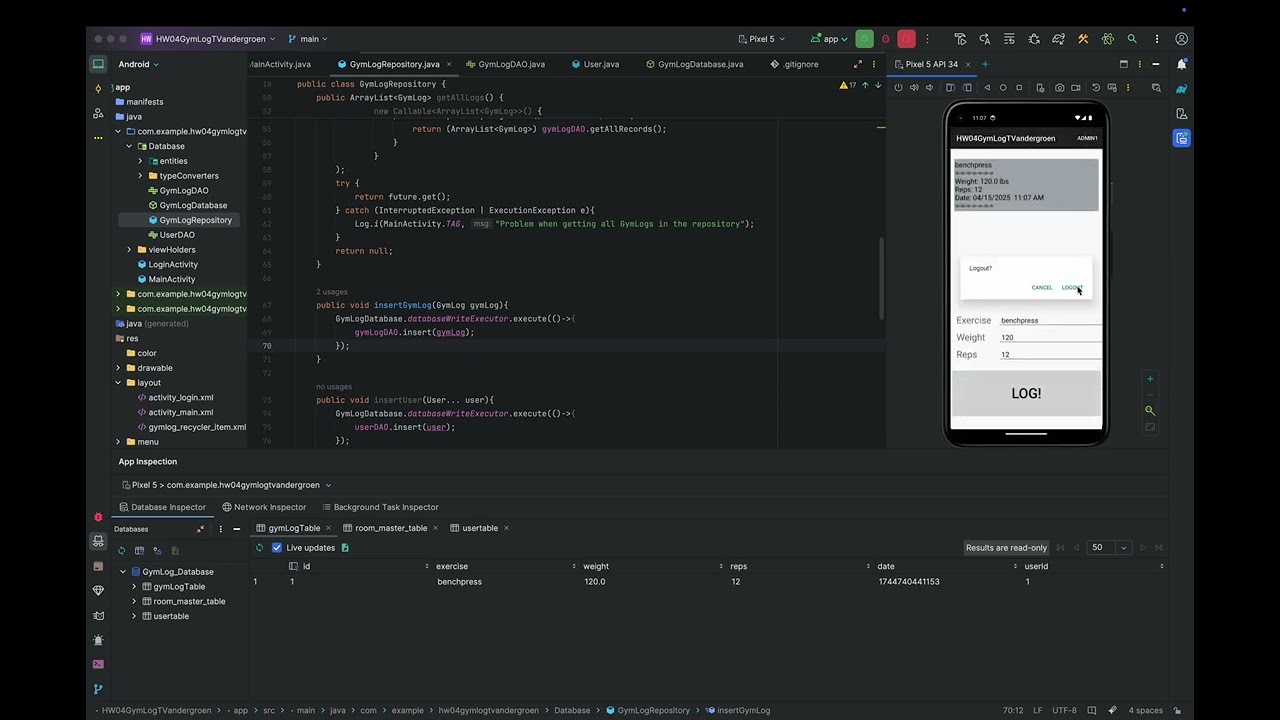Collapse the GymLog_Database tree node
1280x720 pixels.
(x=123, y=572)
